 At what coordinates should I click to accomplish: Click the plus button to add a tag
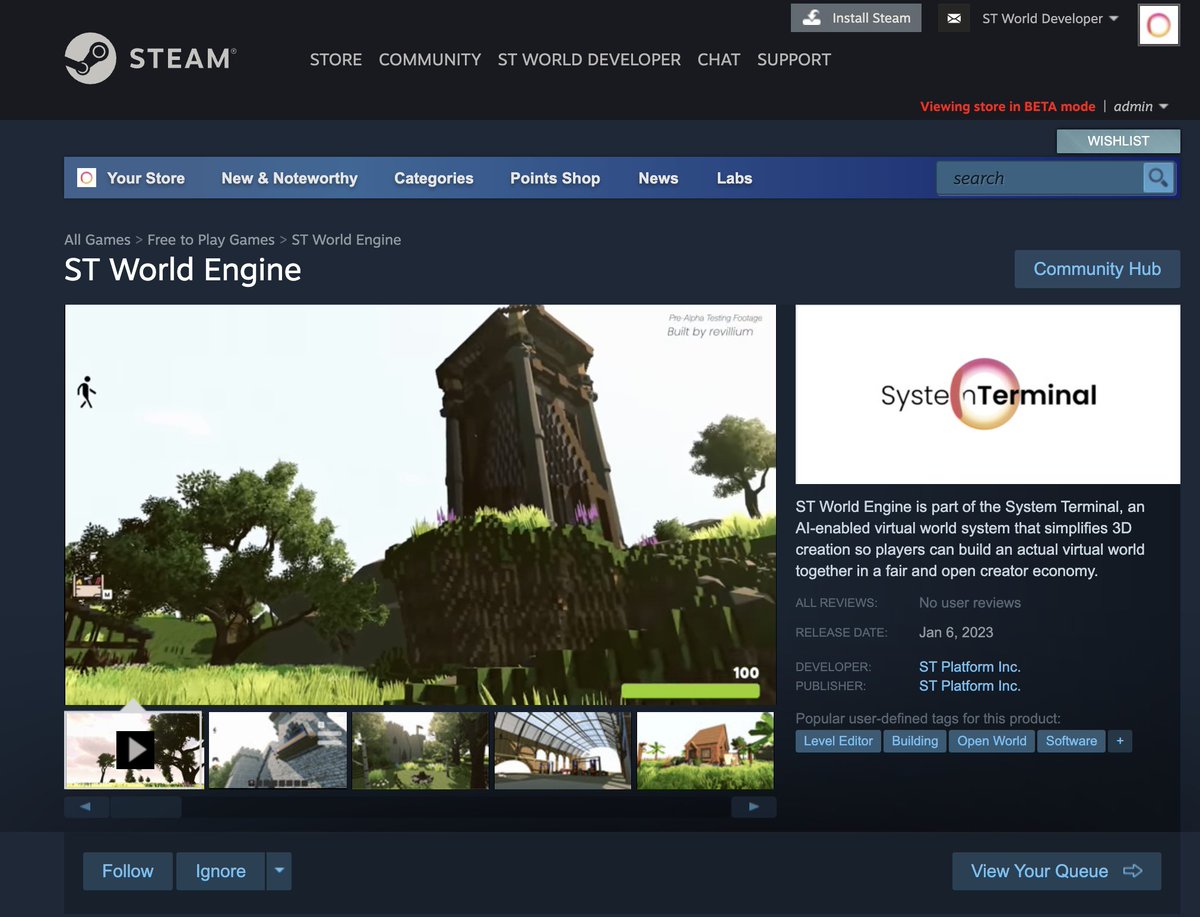point(1120,741)
